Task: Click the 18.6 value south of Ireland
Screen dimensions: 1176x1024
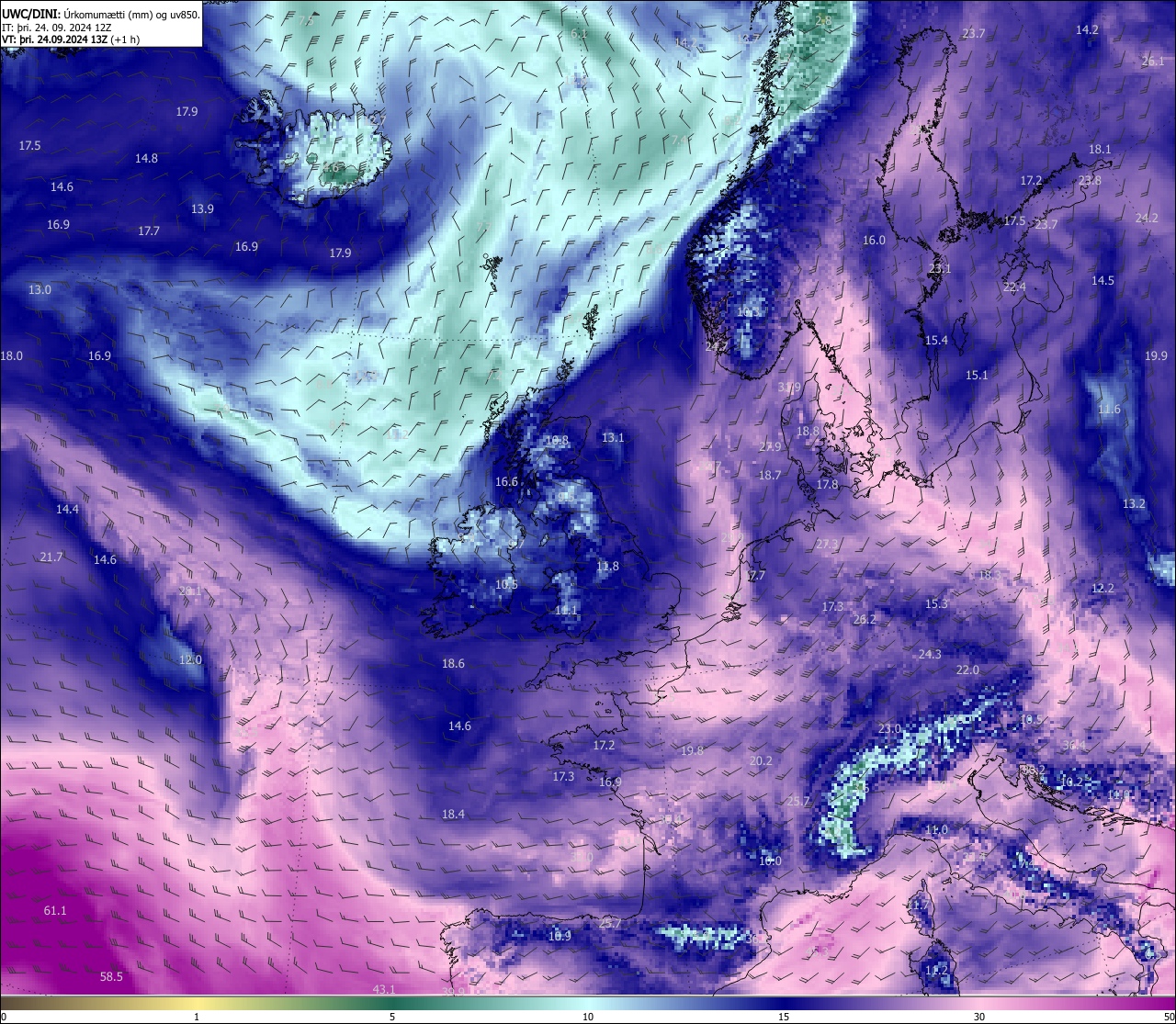Action: tap(453, 663)
